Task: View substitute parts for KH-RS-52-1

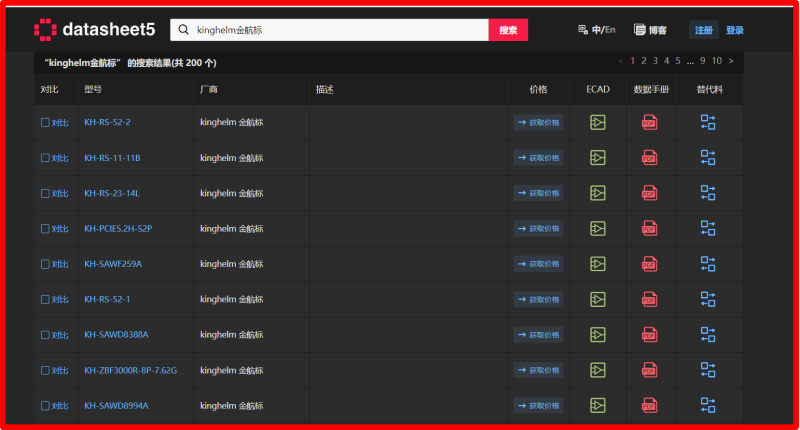Action: (708, 299)
